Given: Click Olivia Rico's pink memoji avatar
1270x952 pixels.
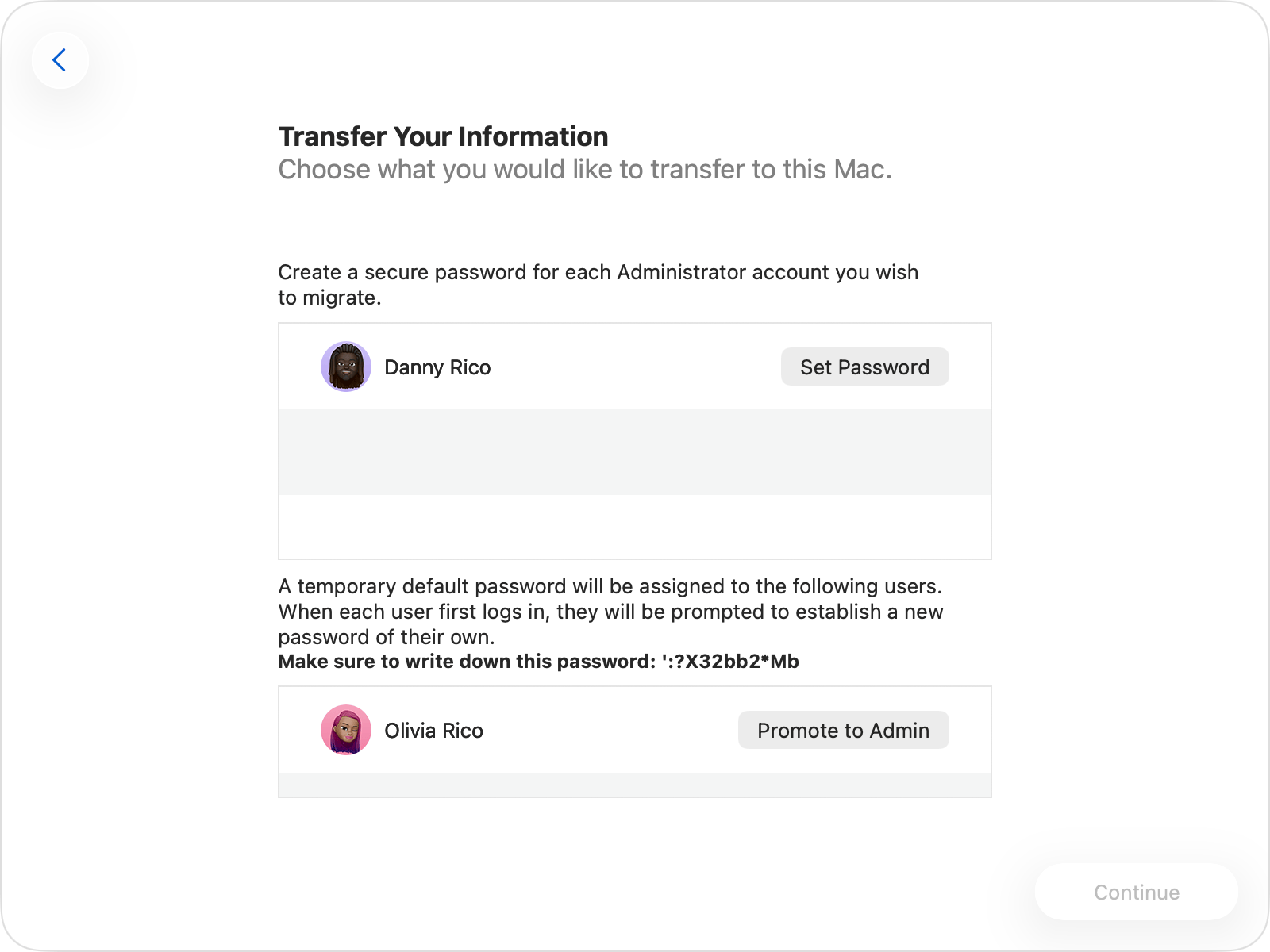Looking at the screenshot, I should 346,730.
